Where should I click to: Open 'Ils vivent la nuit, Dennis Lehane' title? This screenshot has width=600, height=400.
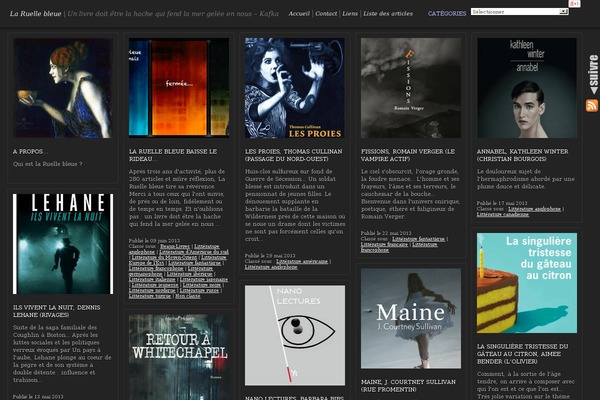(57, 311)
